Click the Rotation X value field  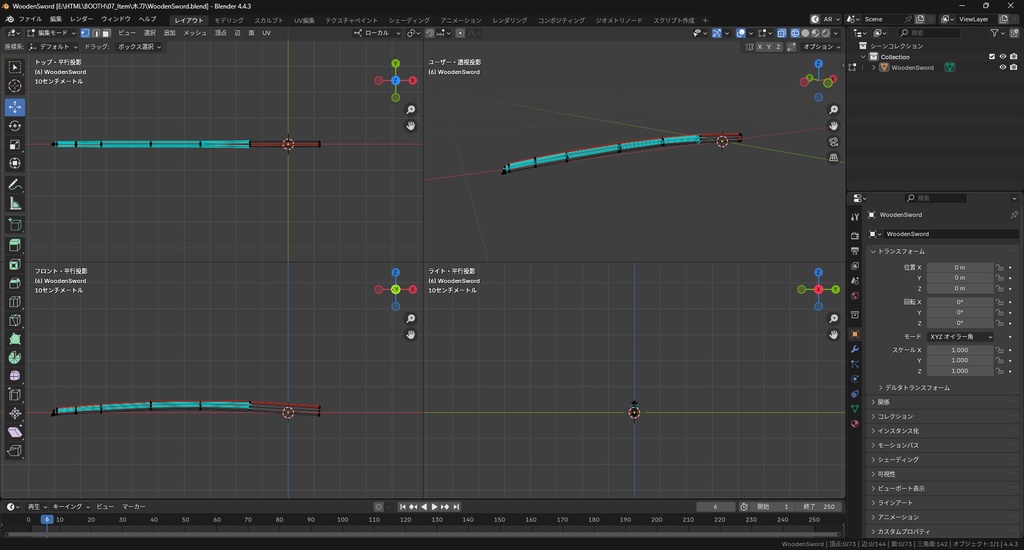tap(959, 302)
